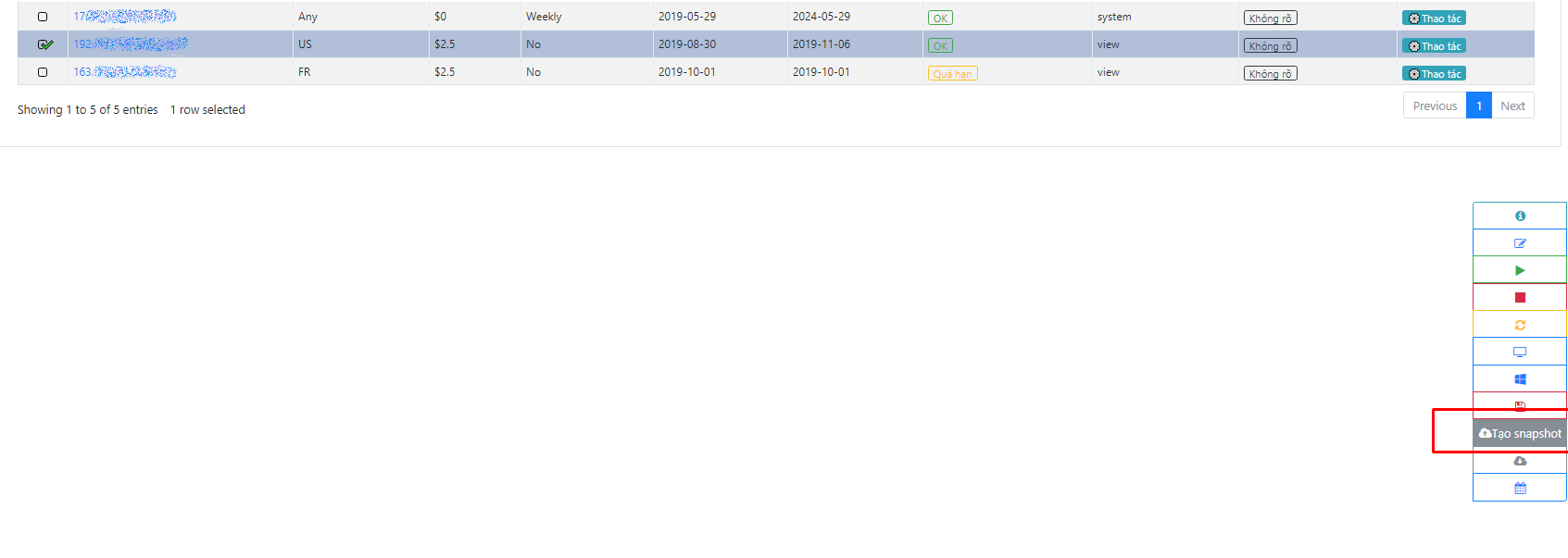Click the Tạo snapshot button

pos(1520,433)
